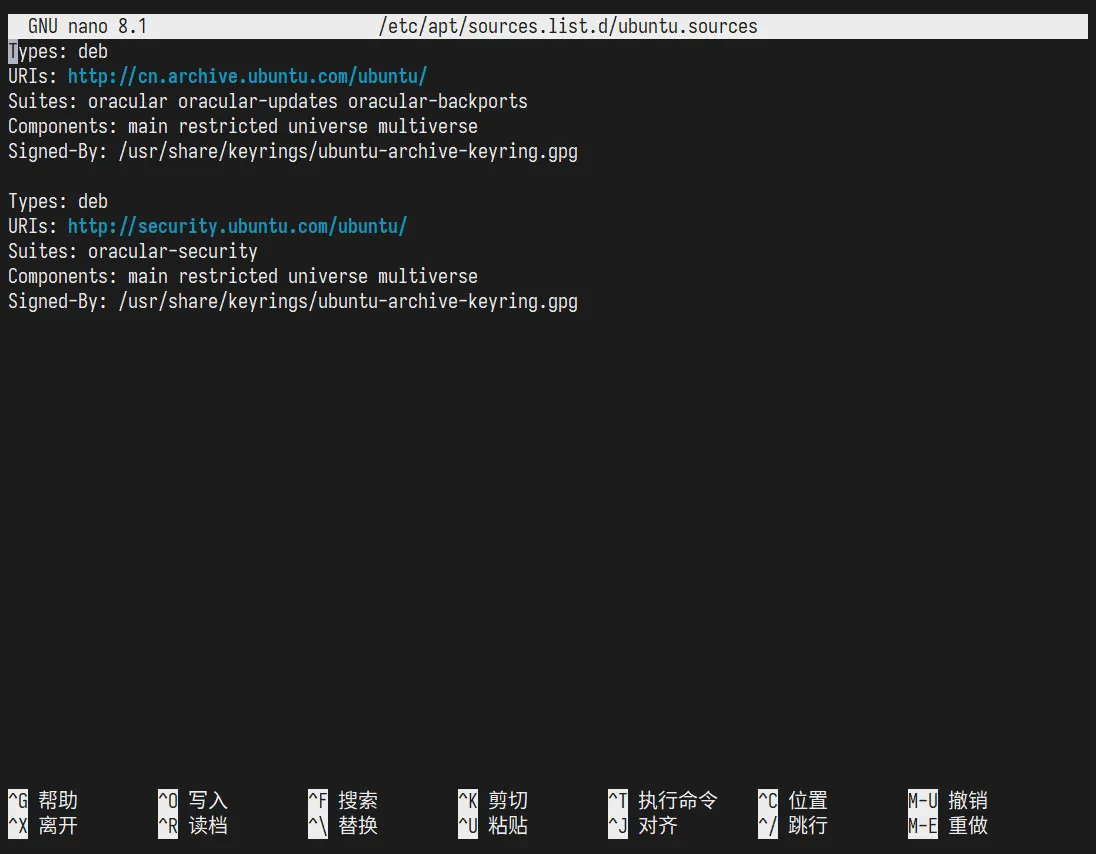Click the ^J 对齐 justify shortcut
The image size is (1096, 854).
(643, 826)
